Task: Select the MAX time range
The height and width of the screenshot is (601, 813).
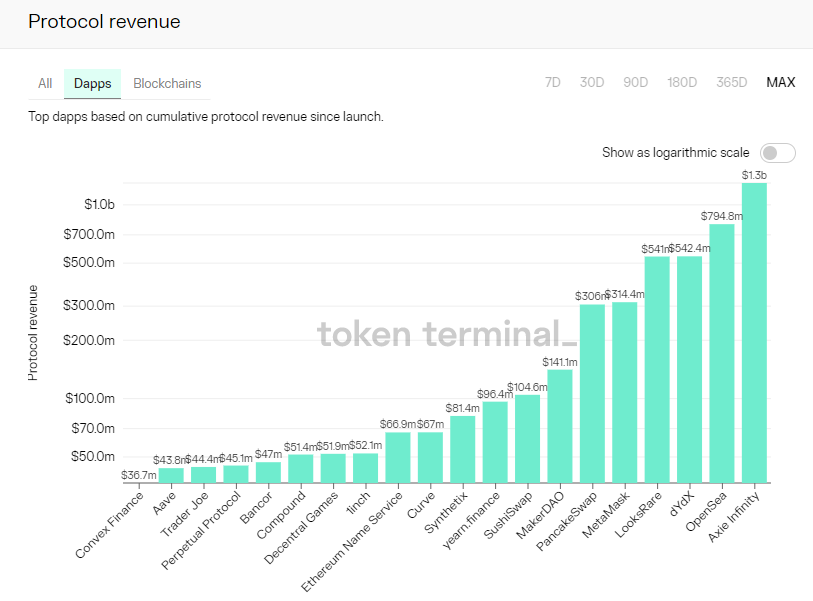Action: coord(780,82)
